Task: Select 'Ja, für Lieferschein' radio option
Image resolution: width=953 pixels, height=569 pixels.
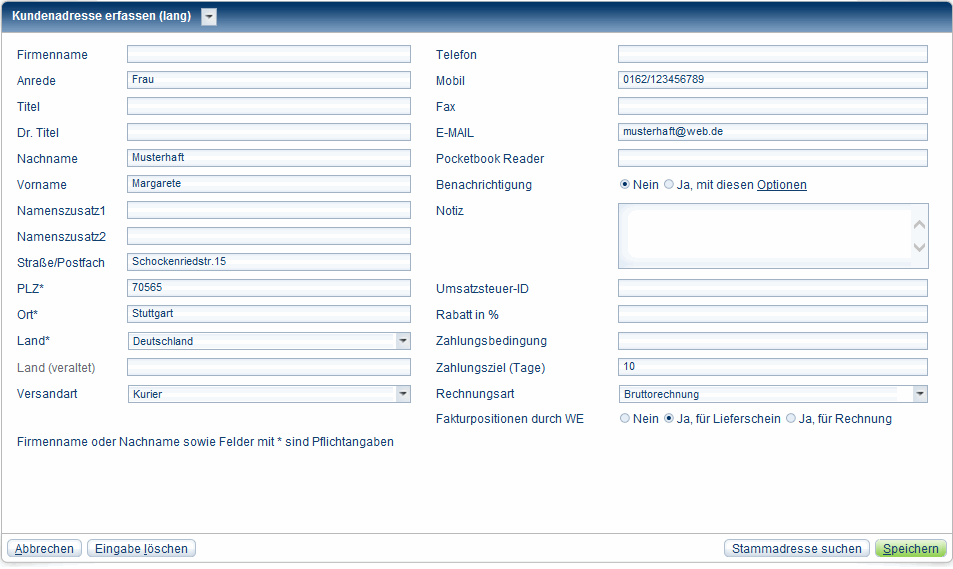Action: point(669,419)
